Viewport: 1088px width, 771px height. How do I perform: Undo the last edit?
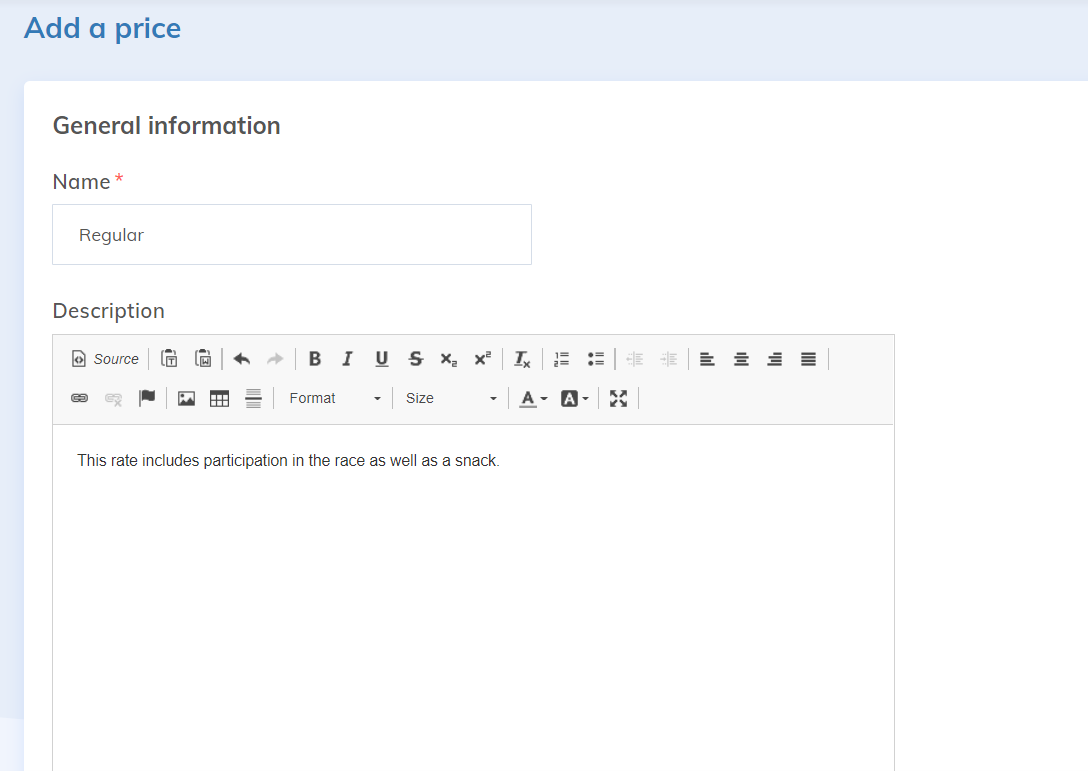pyautogui.click(x=241, y=359)
